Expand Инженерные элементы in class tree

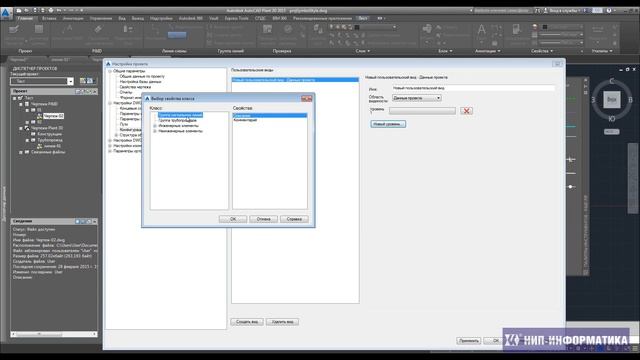[x=155, y=126]
